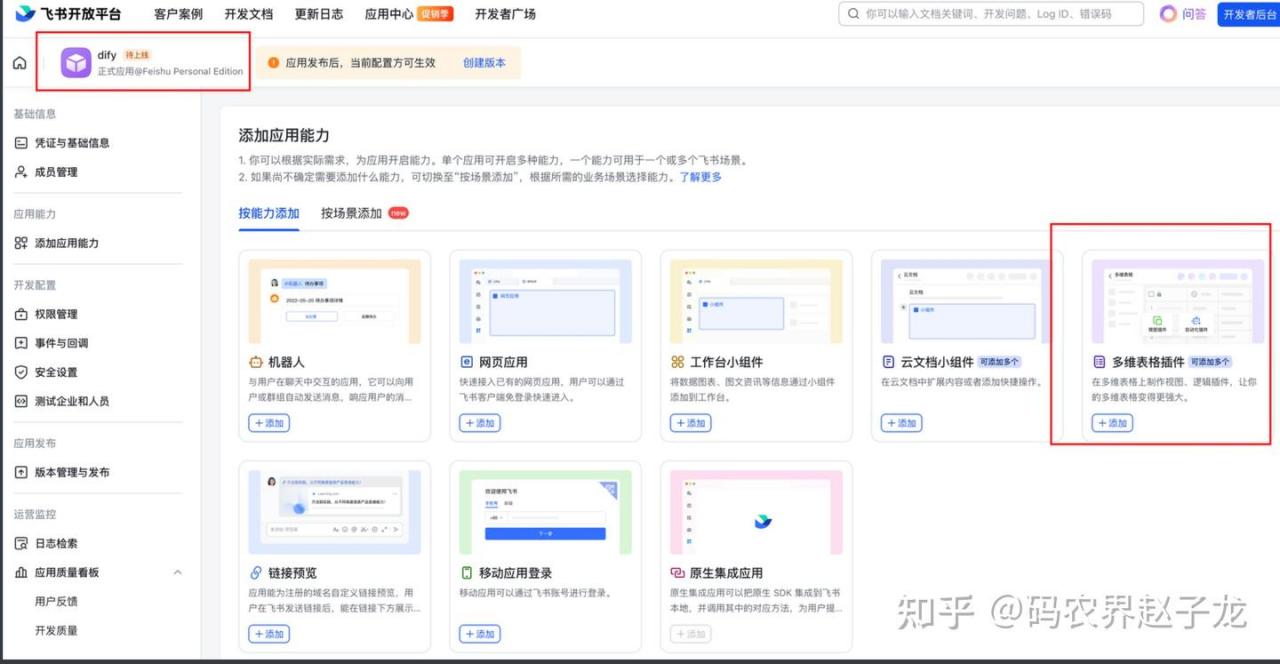This screenshot has height=664, width=1280.
Task: Click the 原生集成应用 preview thumbnail
Action: point(757,512)
